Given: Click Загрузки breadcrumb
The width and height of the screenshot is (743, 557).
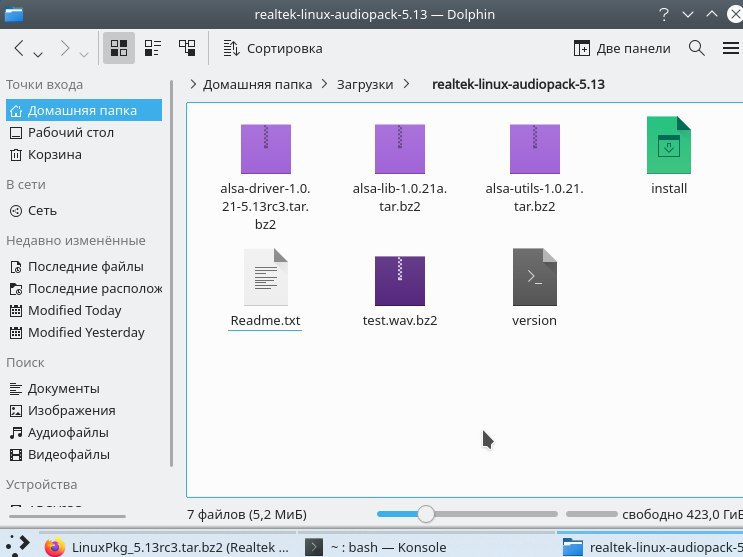Looking at the screenshot, I should 365,84.
